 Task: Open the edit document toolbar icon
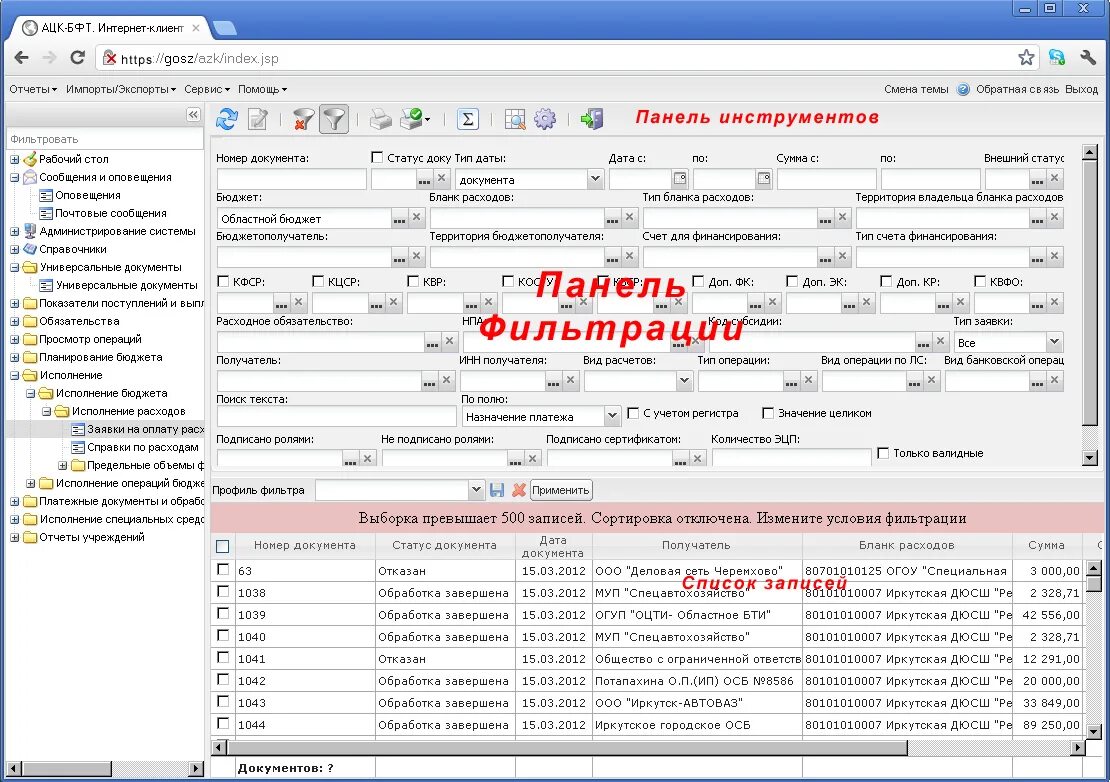258,118
